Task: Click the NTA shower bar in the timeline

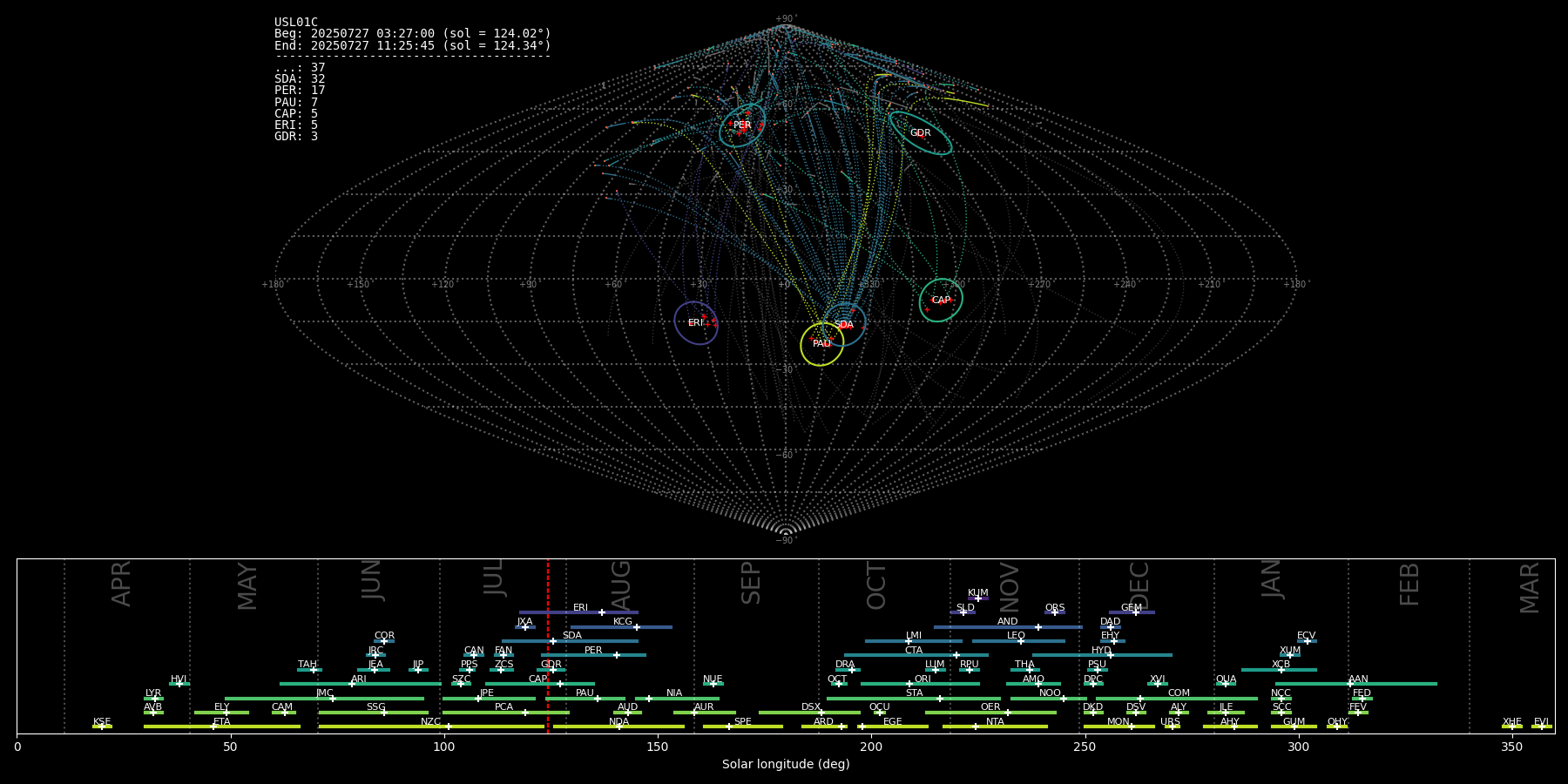Action: tap(995, 727)
